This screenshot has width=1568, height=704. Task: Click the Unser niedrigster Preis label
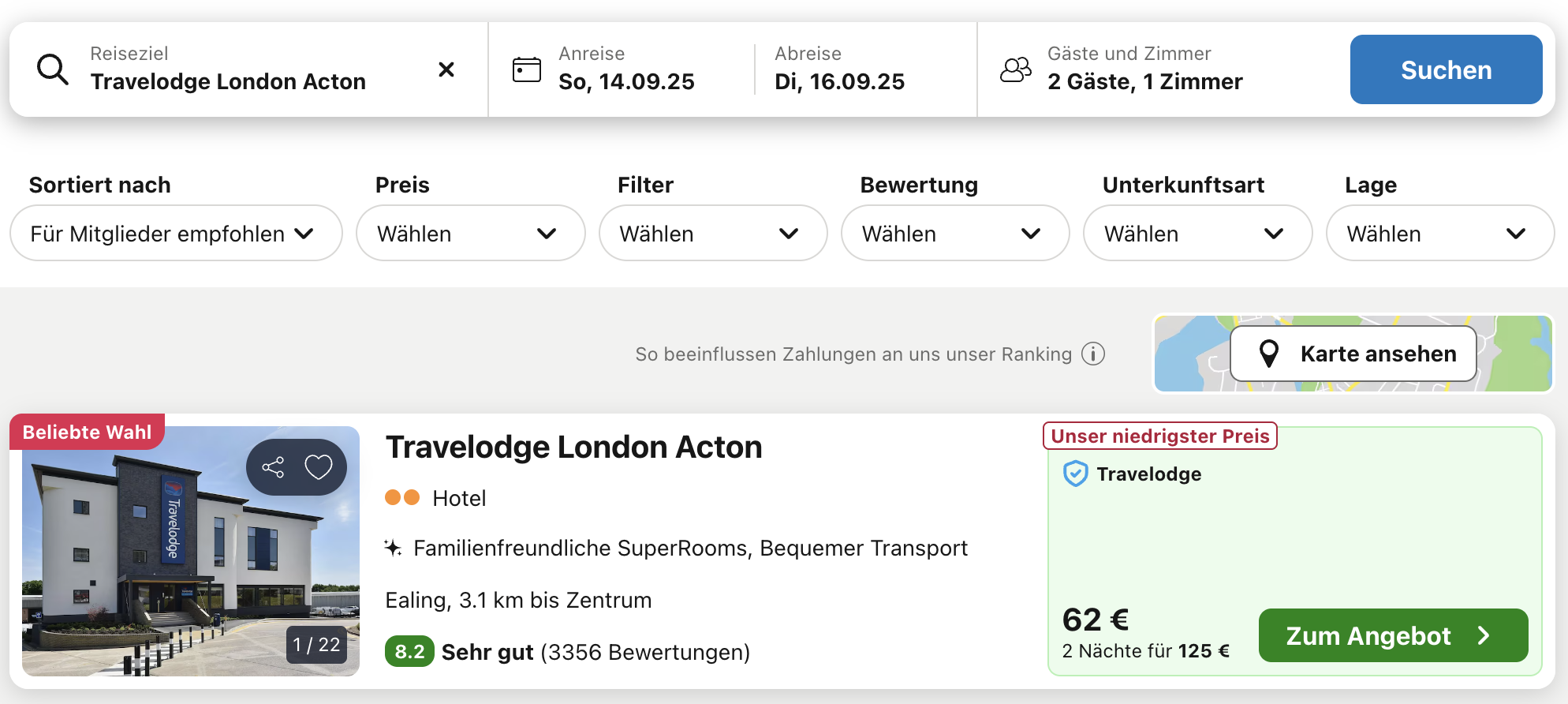click(x=1160, y=436)
